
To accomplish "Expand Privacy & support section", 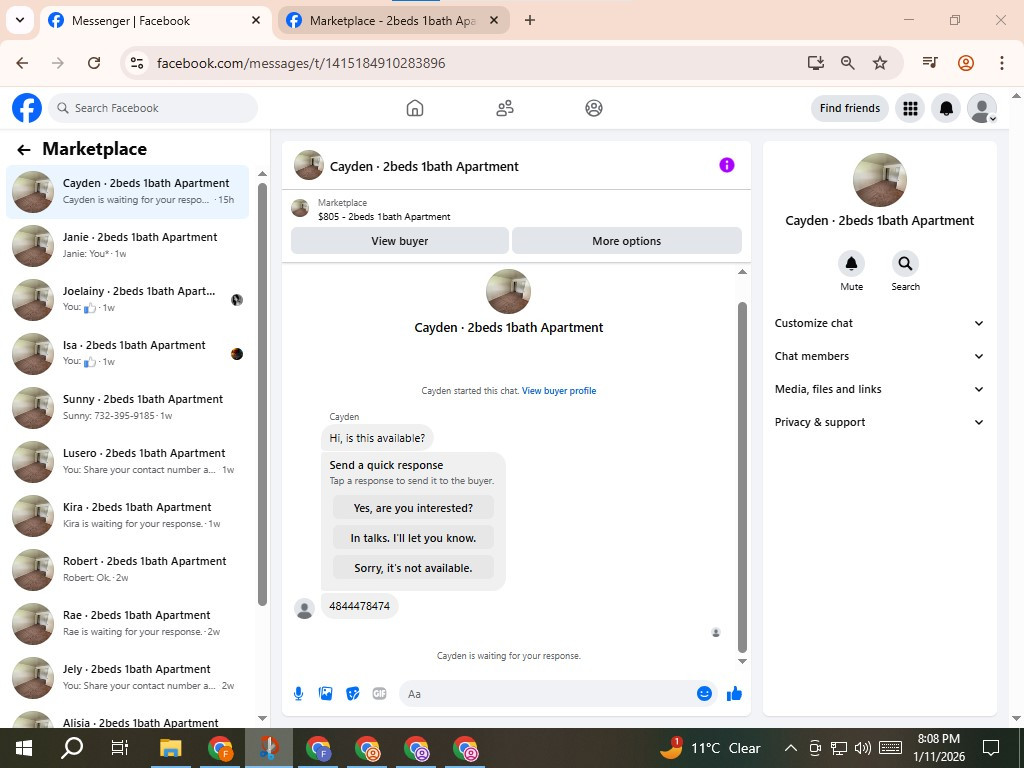I will click(x=879, y=422).
